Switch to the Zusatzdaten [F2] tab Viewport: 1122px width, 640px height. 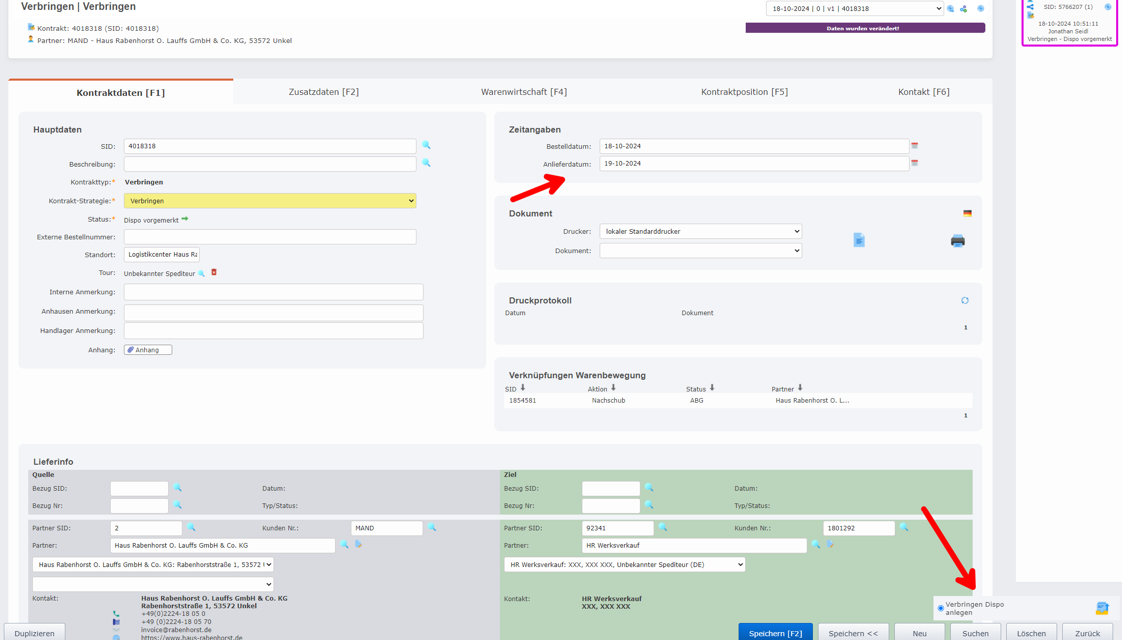[x=323, y=92]
